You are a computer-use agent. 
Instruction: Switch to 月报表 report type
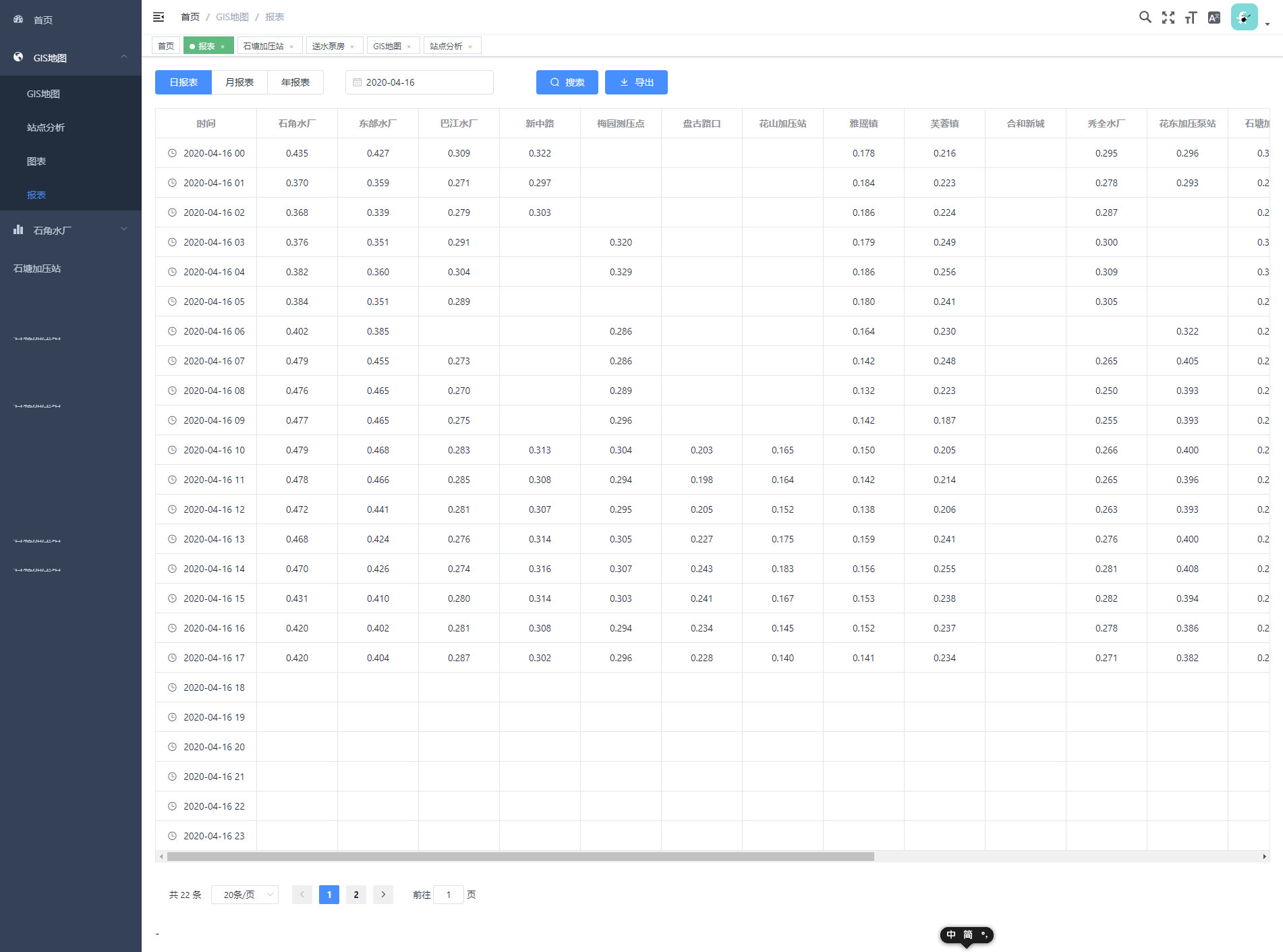point(239,82)
